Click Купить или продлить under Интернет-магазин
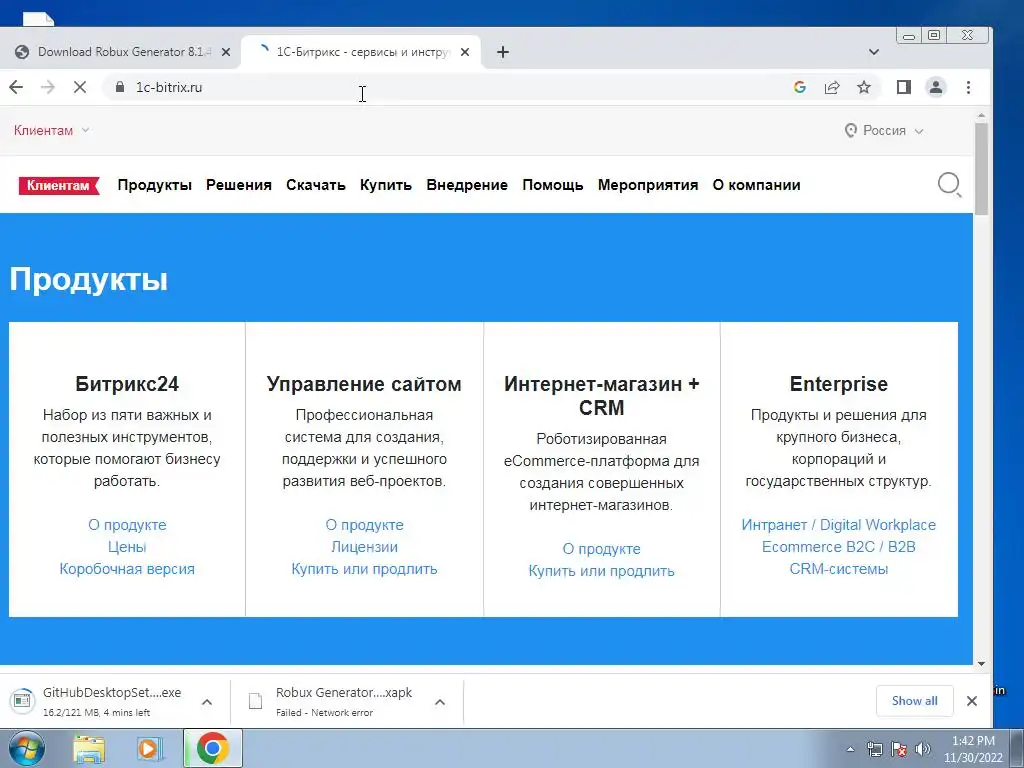The height and width of the screenshot is (768, 1024). pos(601,571)
